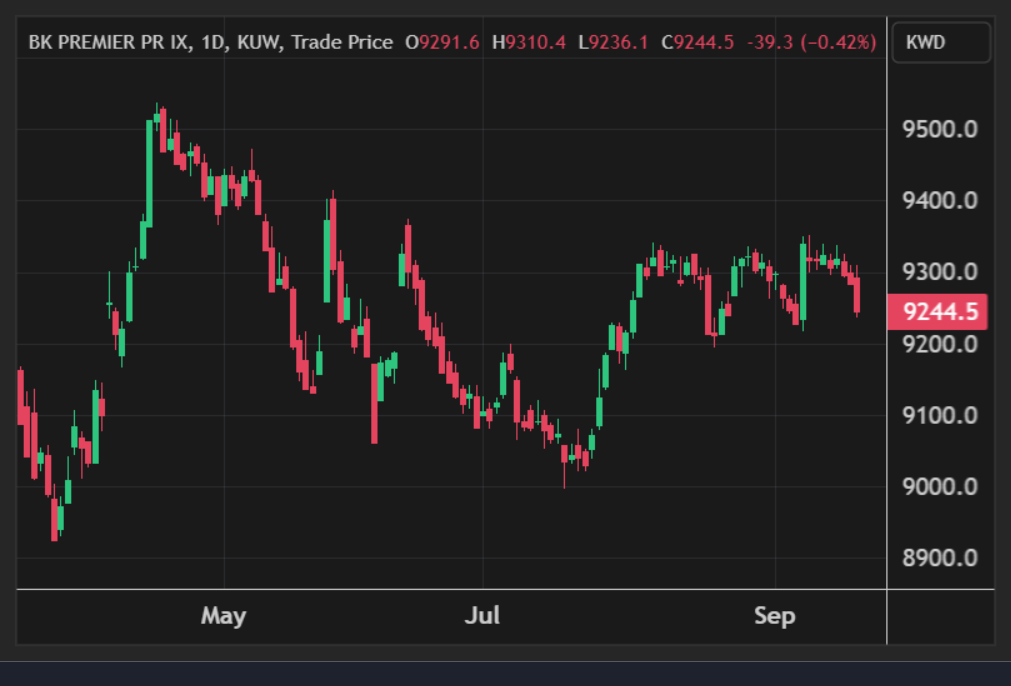Image resolution: width=1011 pixels, height=686 pixels.
Task: Click the 9000.0 price scale label
Action: tap(940, 487)
